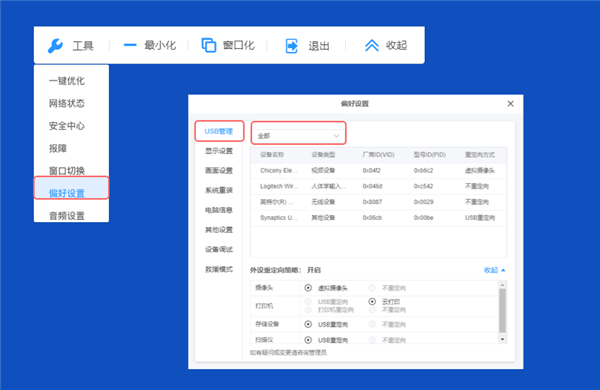This screenshot has height=390, width=600.
Task: Select 不重定向 radio for 摄像头
Action: pos(372,287)
